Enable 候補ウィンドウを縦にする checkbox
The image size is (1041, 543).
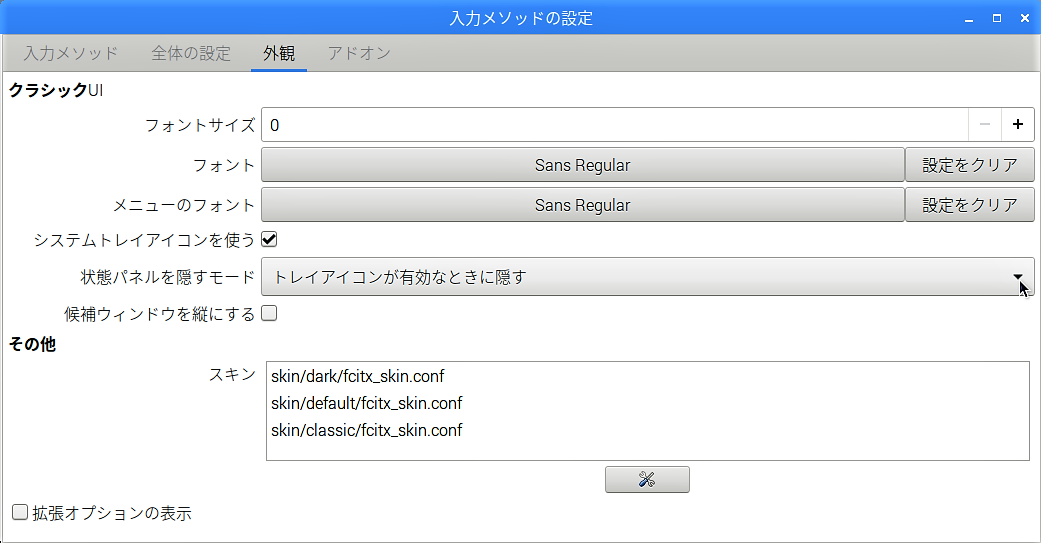point(269,313)
